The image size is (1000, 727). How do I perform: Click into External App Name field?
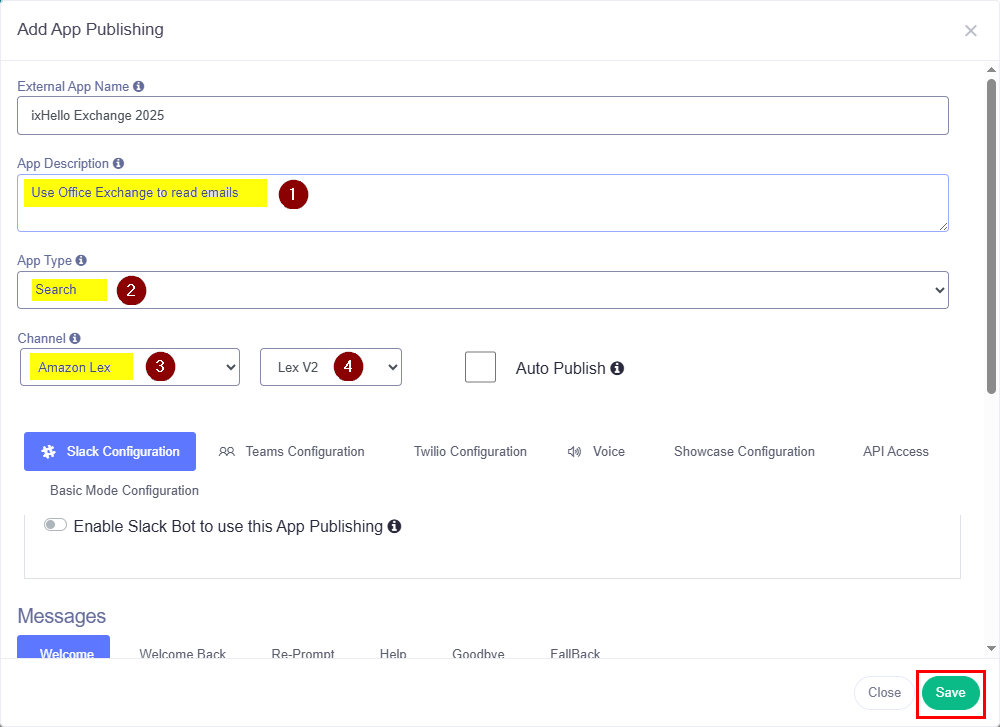click(x=483, y=115)
